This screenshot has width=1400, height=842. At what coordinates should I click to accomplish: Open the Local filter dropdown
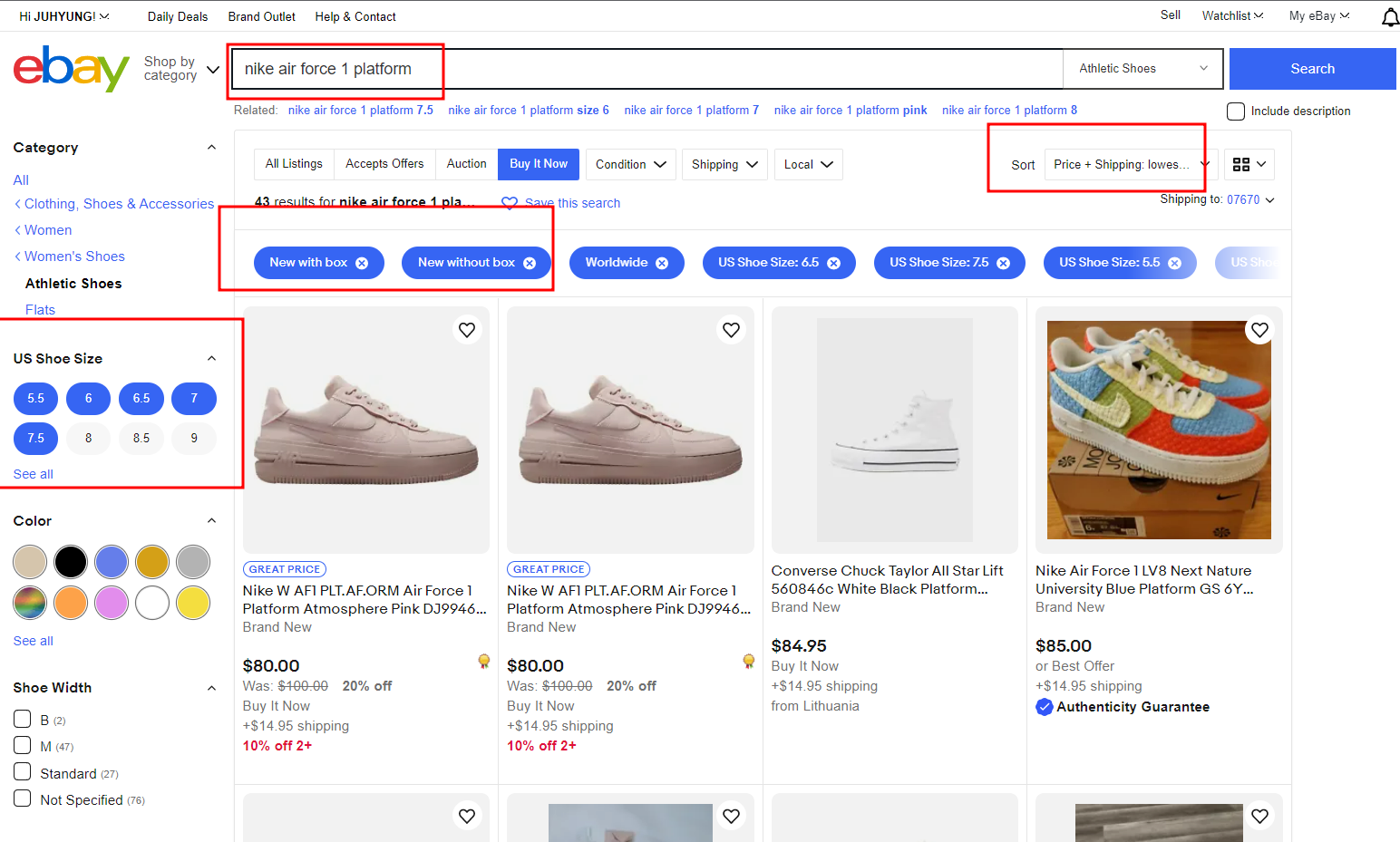pos(809,164)
